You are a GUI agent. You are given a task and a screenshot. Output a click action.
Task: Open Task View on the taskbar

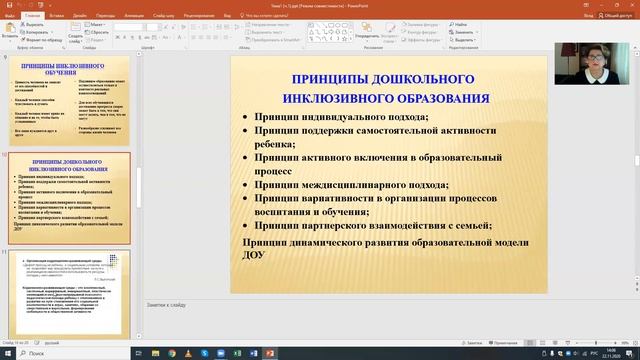coord(138,353)
